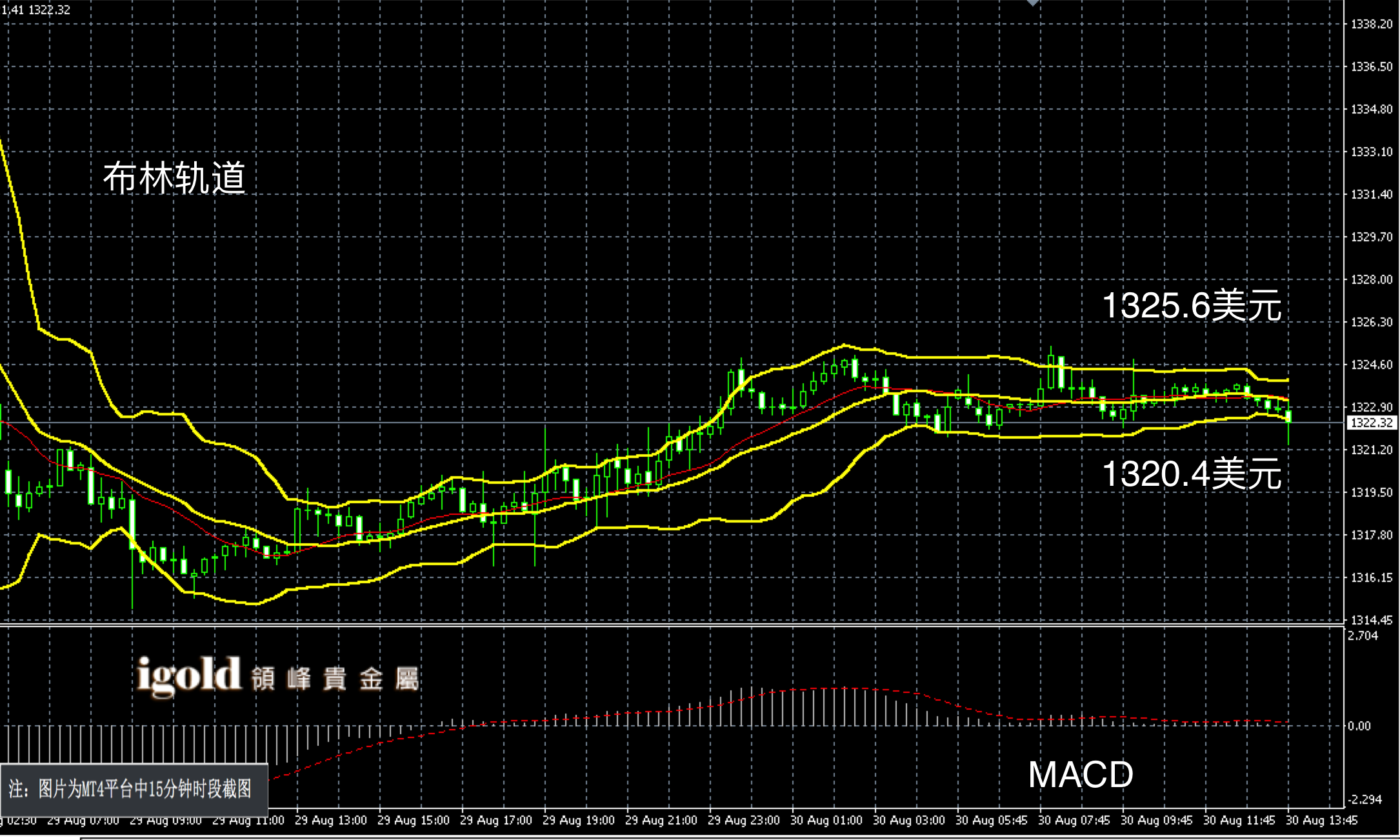The height and width of the screenshot is (840, 1400).
Task: Click the MT4 15-minute note box
Action: [134, 789]
